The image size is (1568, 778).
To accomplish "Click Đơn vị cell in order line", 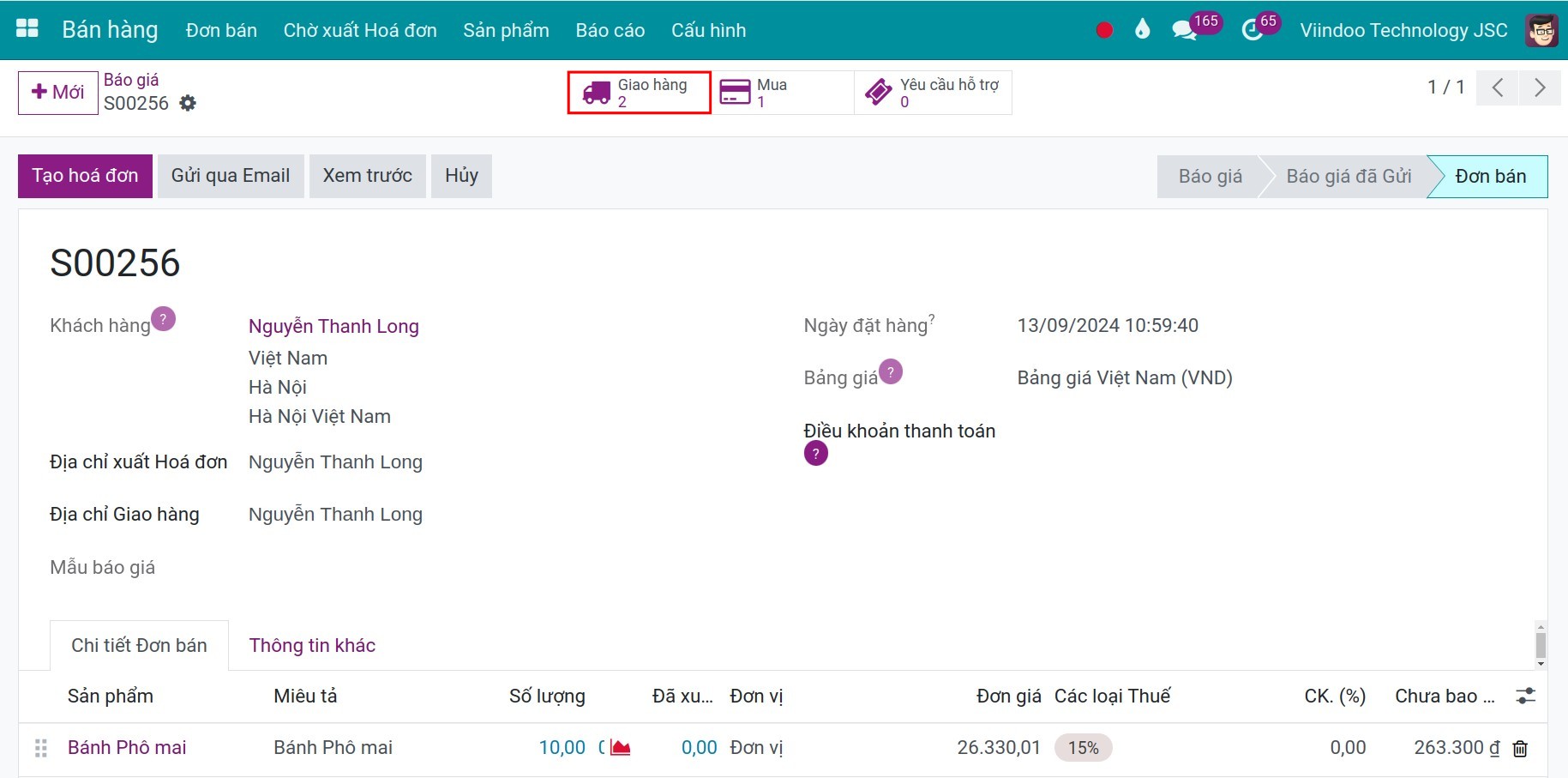I will 756,748.
